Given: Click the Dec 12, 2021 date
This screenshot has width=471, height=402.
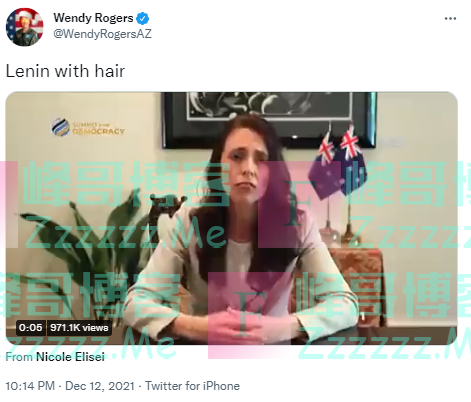Looking at the screenshot, I should click(100, 386).
